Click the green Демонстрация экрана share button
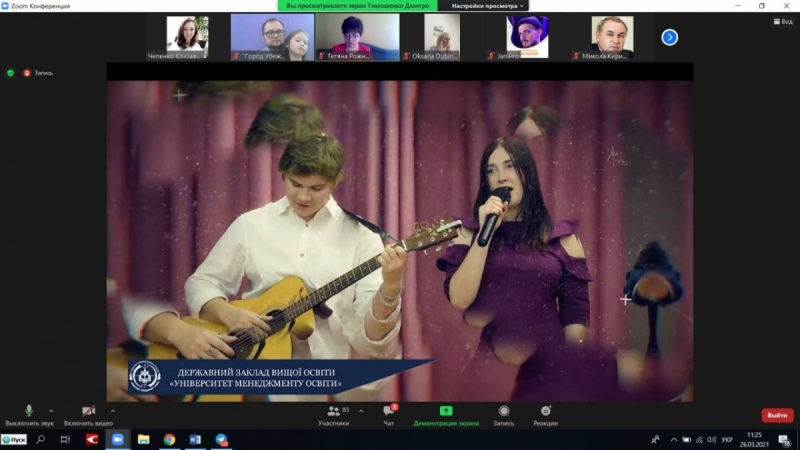Screen dimensions: 800x450 446,415
